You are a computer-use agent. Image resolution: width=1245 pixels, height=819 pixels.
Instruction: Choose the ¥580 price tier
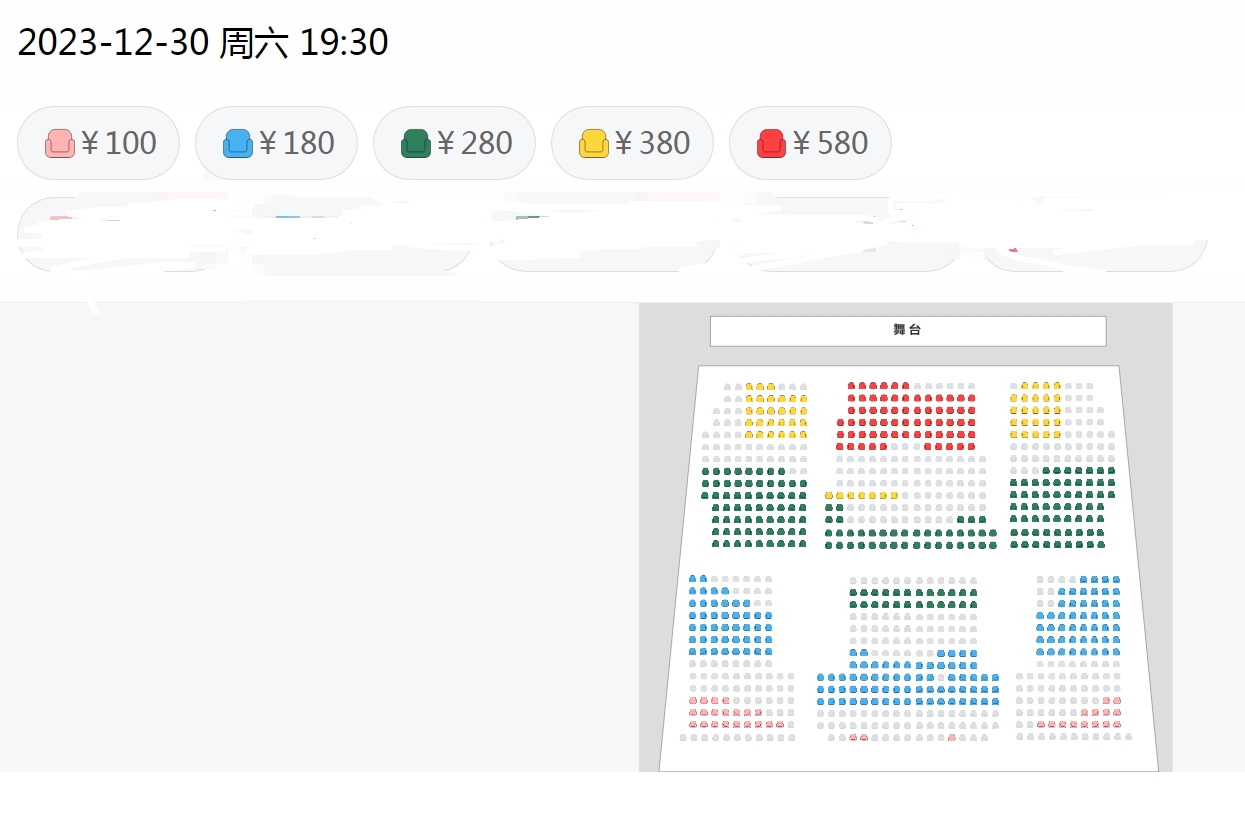(811, 143)
